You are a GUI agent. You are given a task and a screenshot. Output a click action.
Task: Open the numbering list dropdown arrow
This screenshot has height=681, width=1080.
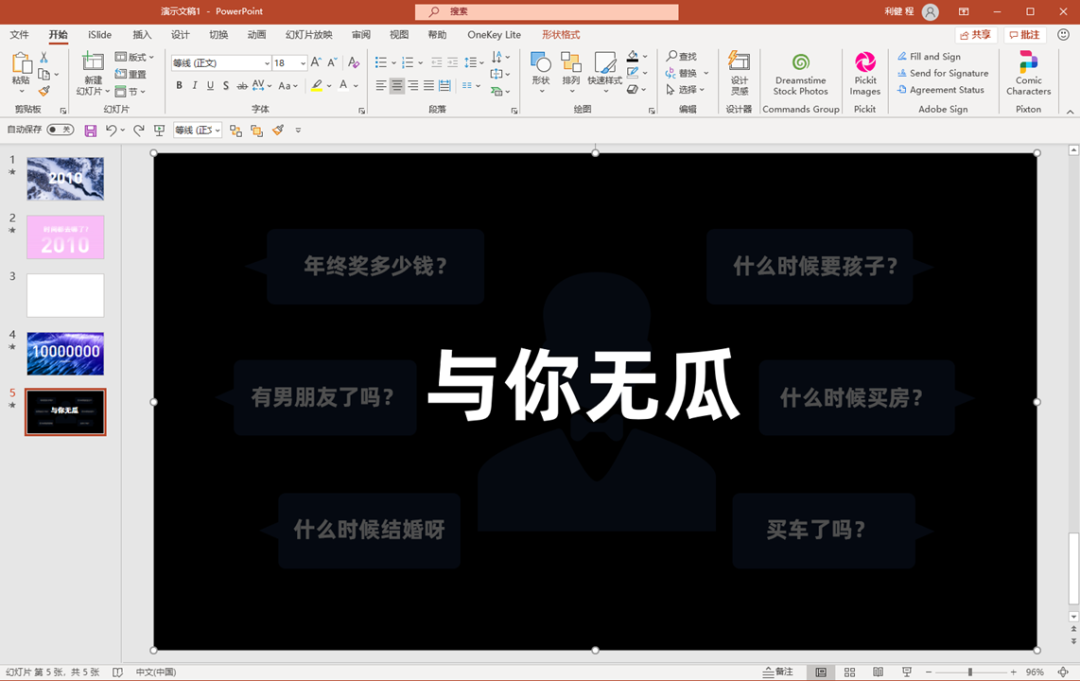click(x=421, y=63)
